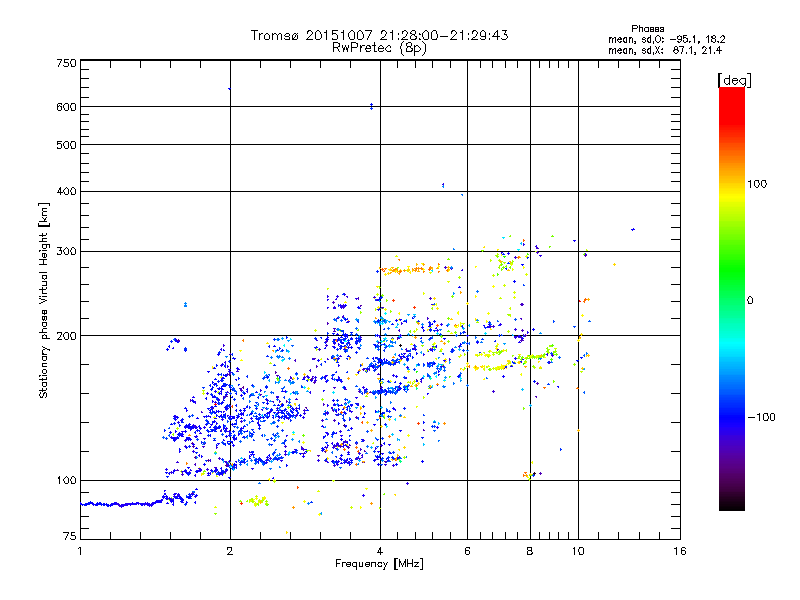The width and height of the screenshot is (800, 600).
Task: Click the colorbar tick label "0"
Action: click(750, 301)
